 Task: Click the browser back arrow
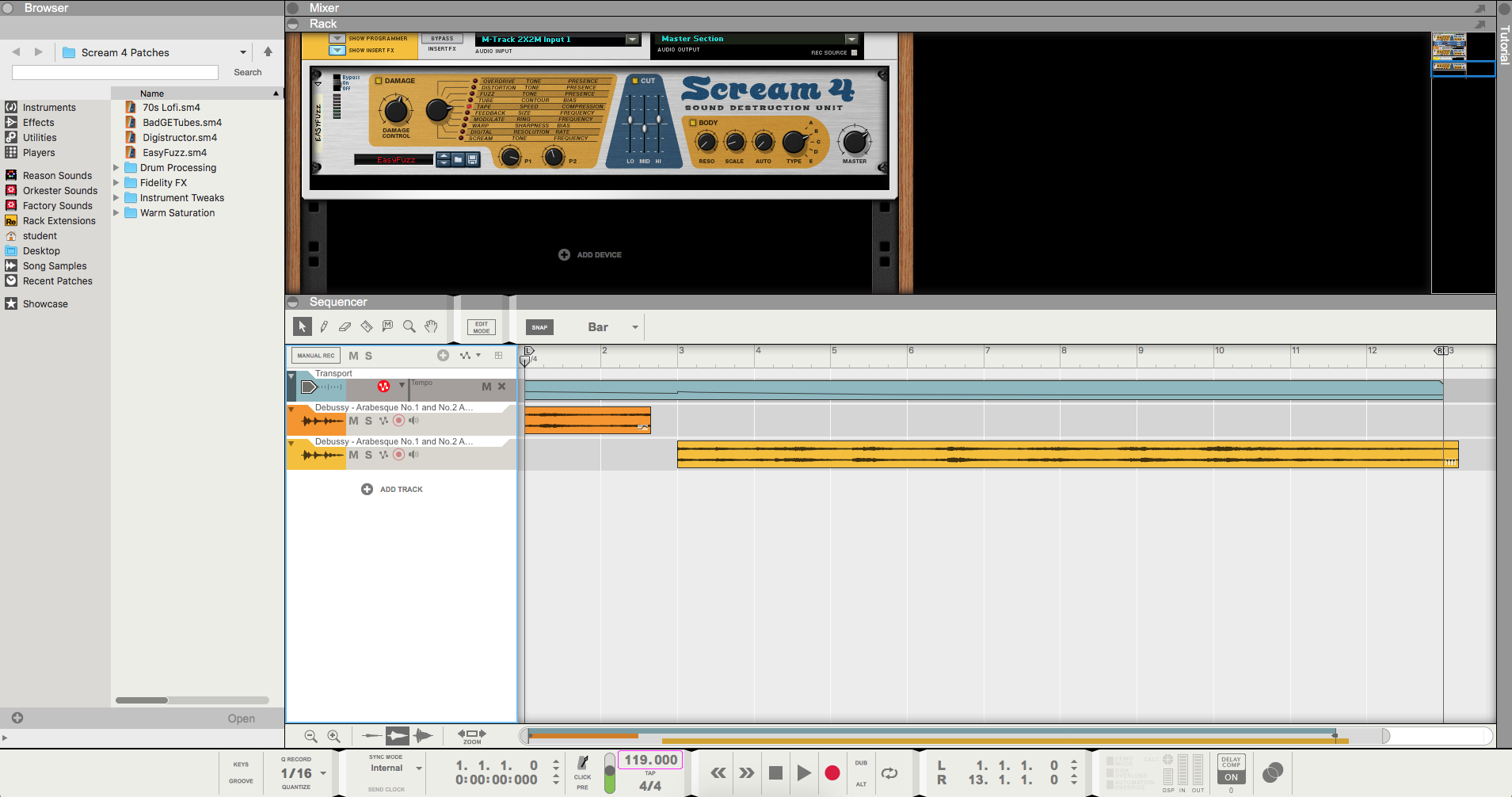pyautogui.click(x=16, y=52)
